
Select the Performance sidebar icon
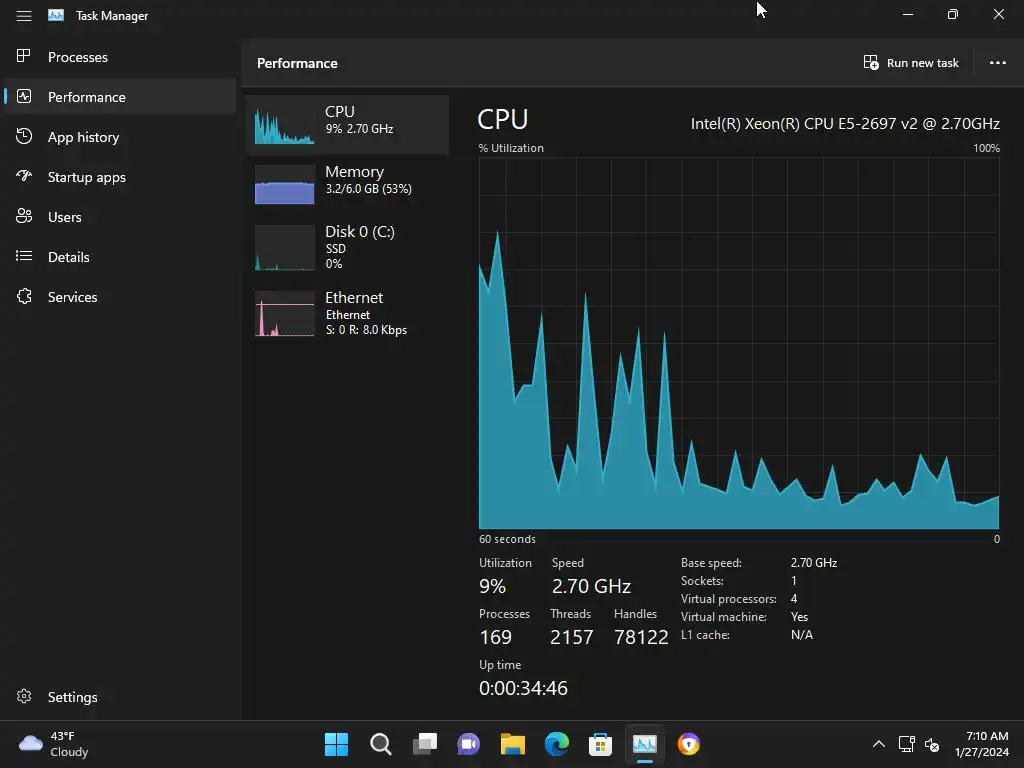click(x=24, y=97)
